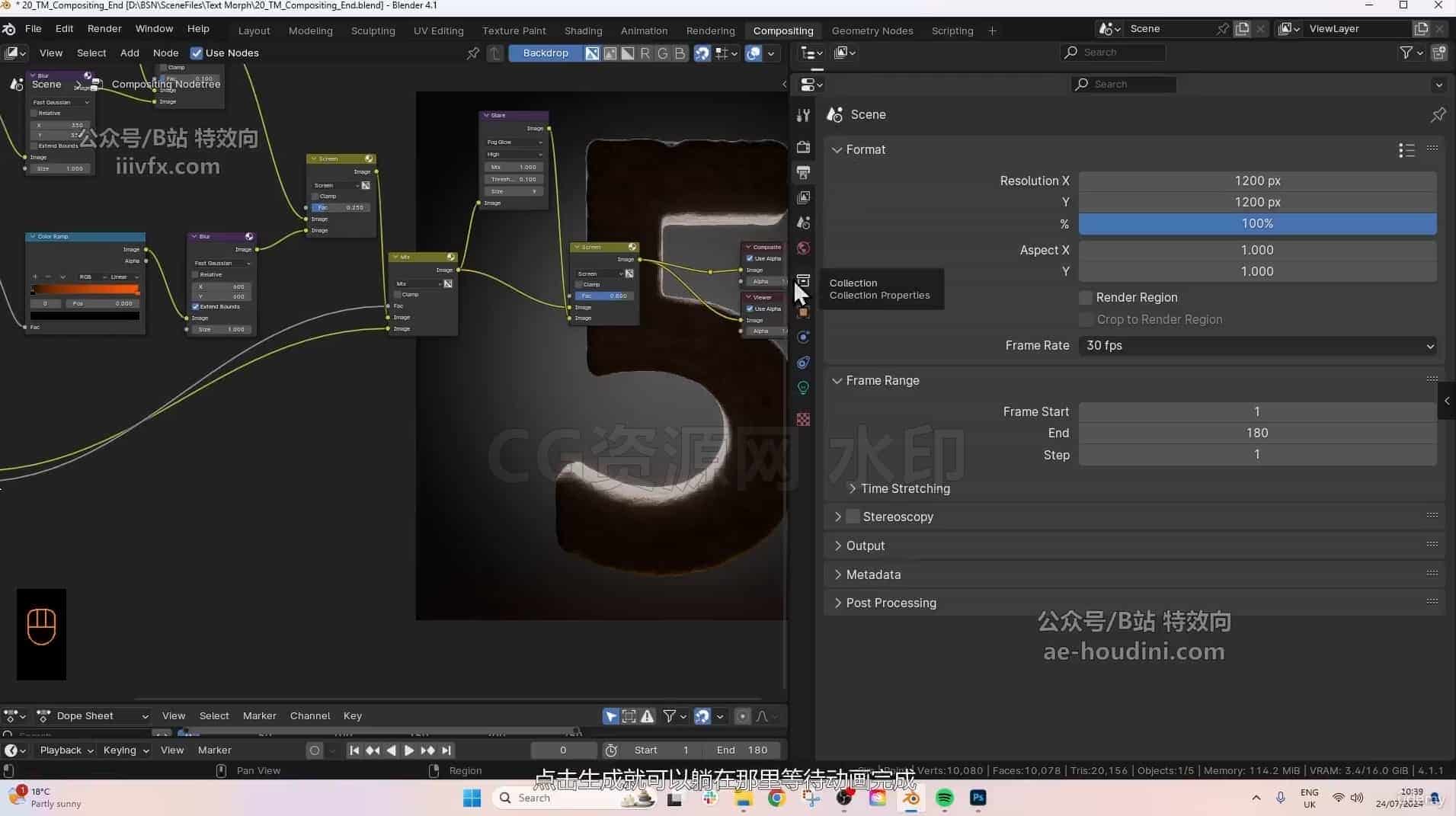This screenshot has width=1456, height=816.
Task: Click Color Ramp gradient bar
Action: point(85,290)
